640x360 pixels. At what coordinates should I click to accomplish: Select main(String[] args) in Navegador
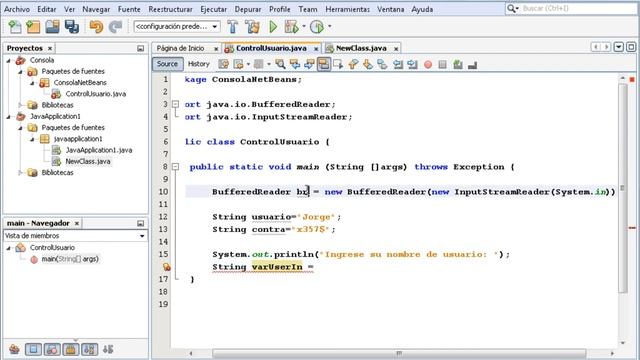pos(70,259)
